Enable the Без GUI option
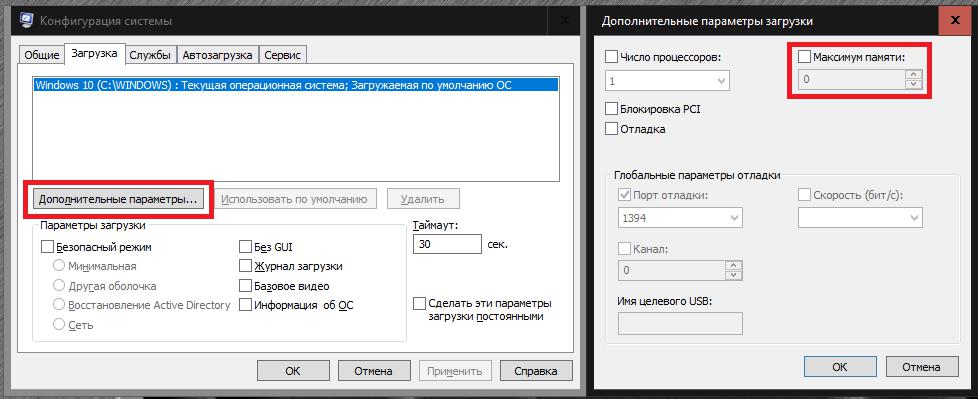Screen dimensions: 978x399 [245, 247]
